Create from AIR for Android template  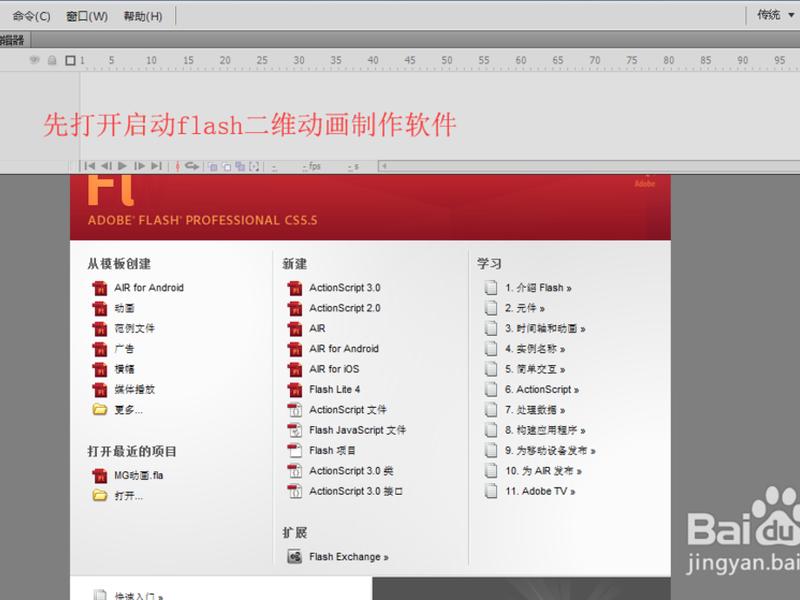click(148, 288)
